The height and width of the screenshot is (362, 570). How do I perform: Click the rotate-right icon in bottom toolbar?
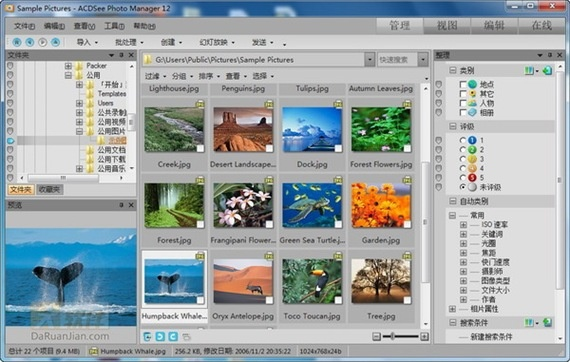click(160, 337)
